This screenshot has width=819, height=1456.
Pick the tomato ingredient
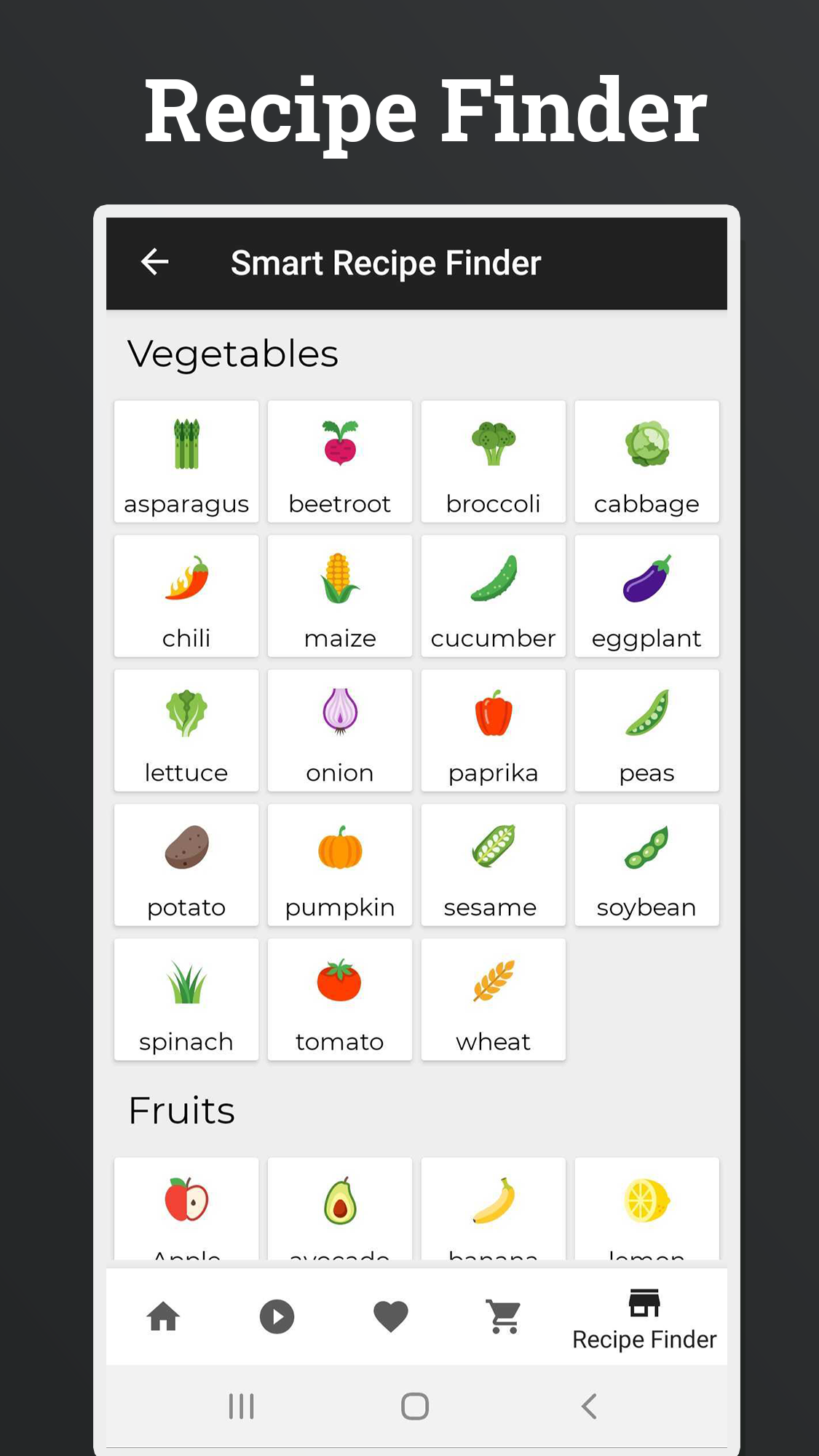click(340, 1000)
